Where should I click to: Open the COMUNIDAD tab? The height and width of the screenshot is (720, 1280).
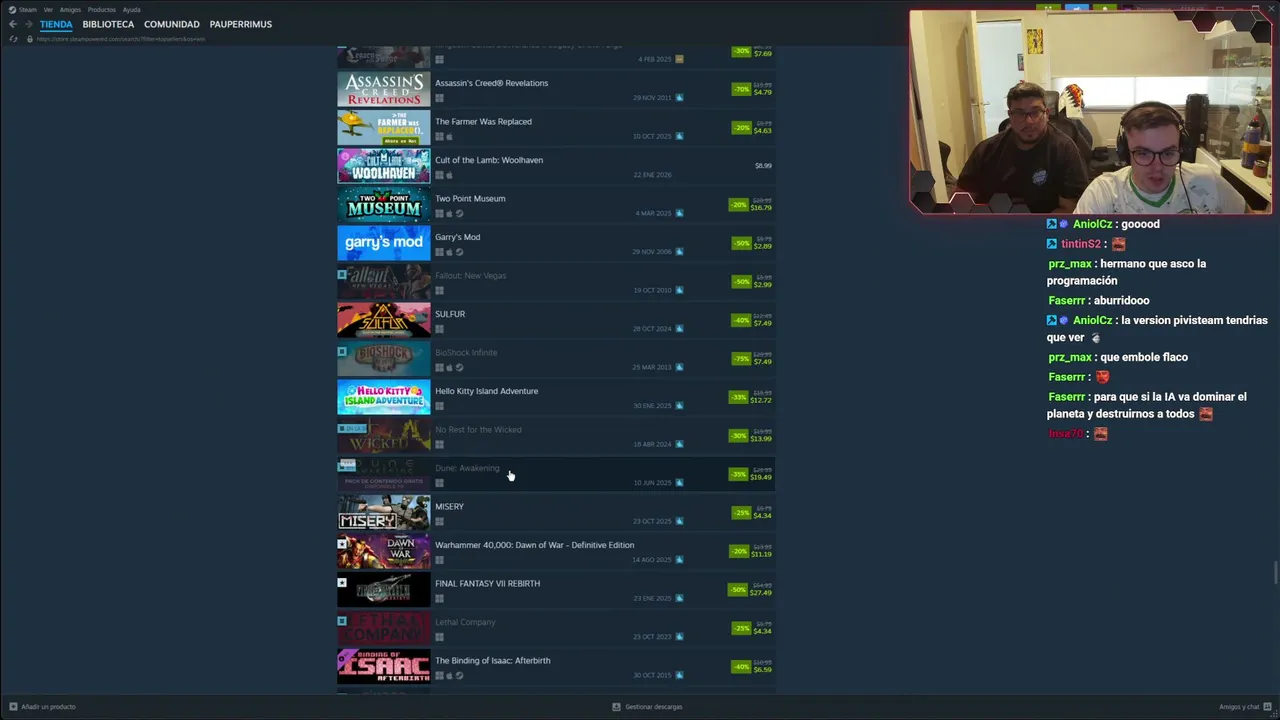[x=172, y=24]
